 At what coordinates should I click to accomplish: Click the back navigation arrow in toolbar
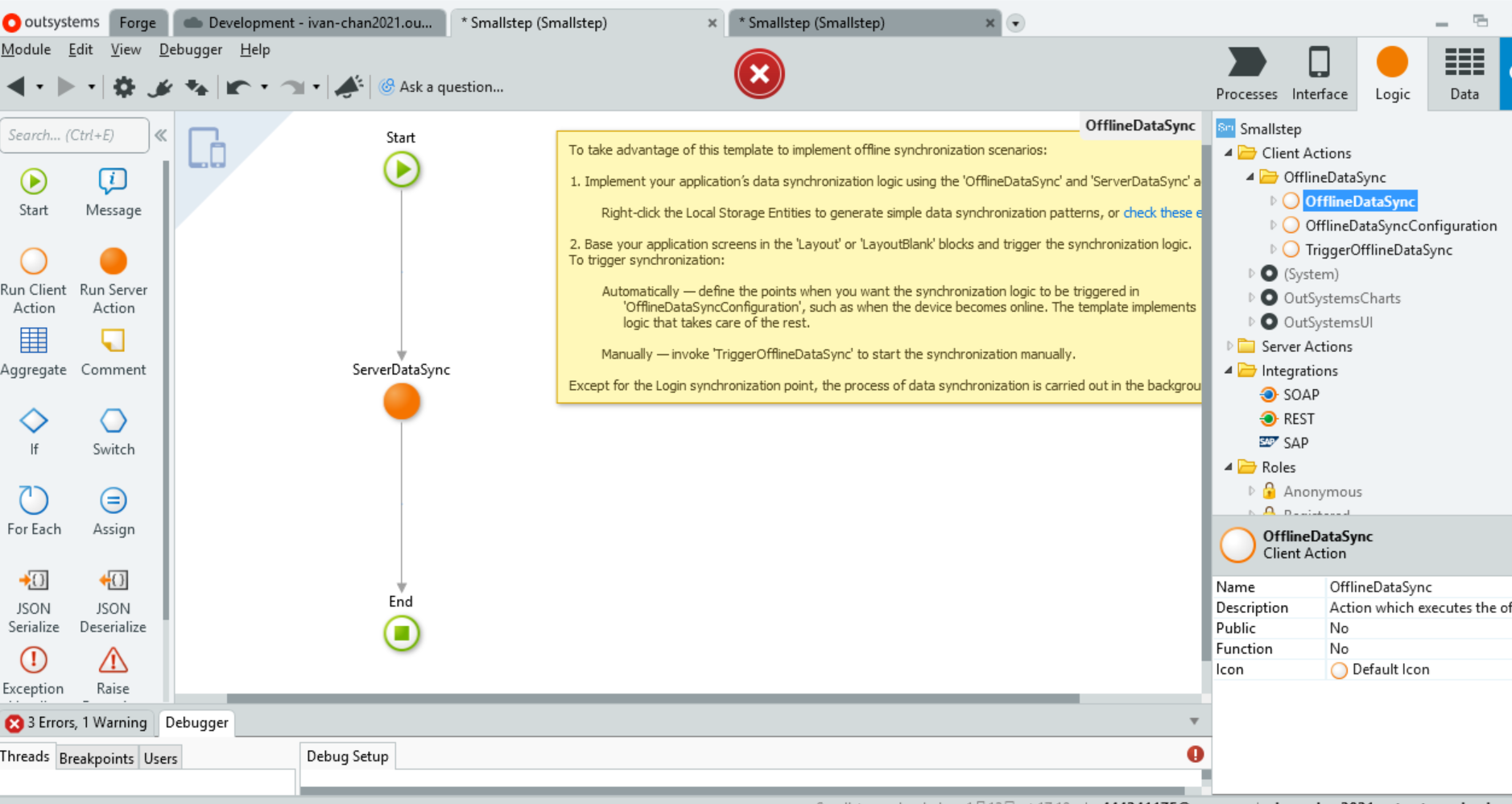[x=16, y=86]
